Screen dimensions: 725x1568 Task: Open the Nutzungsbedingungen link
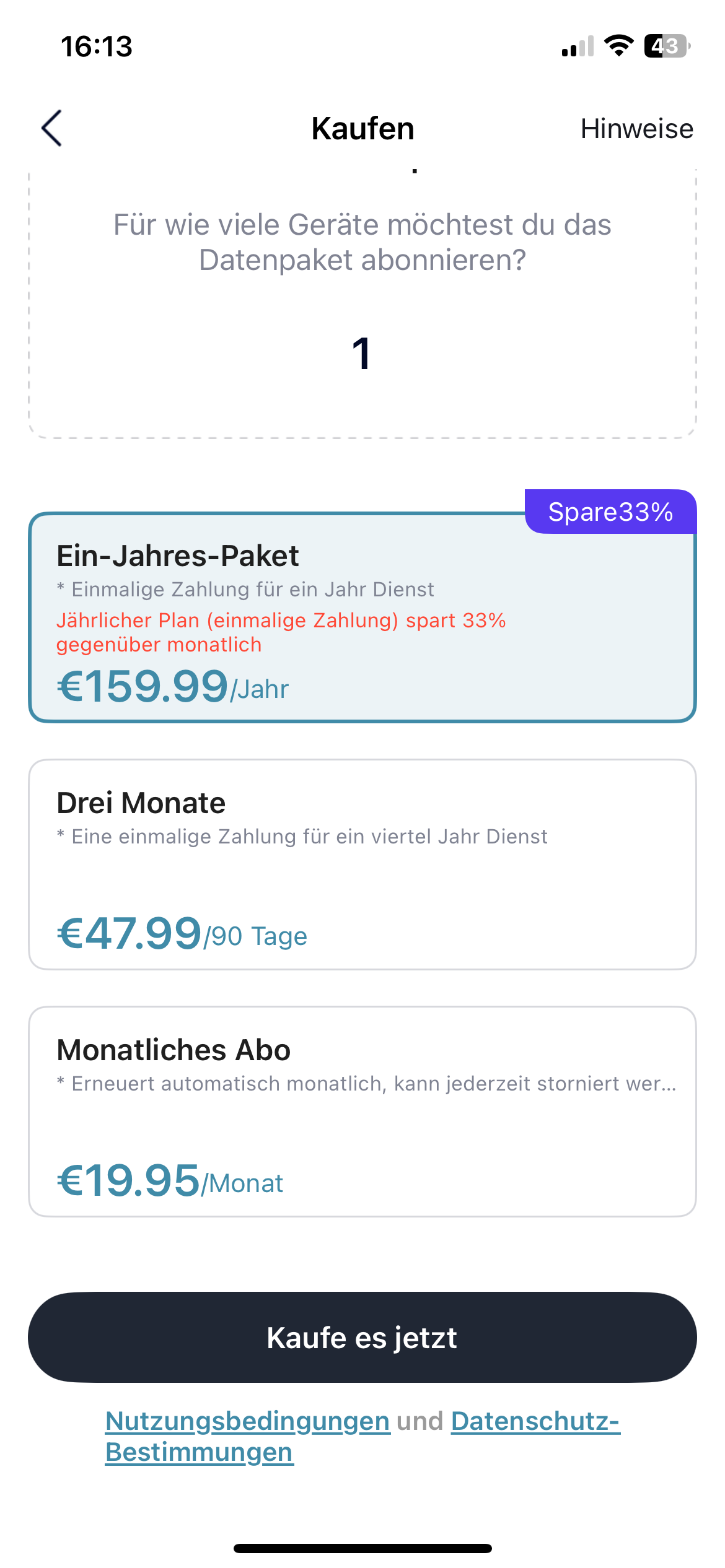247,1421
